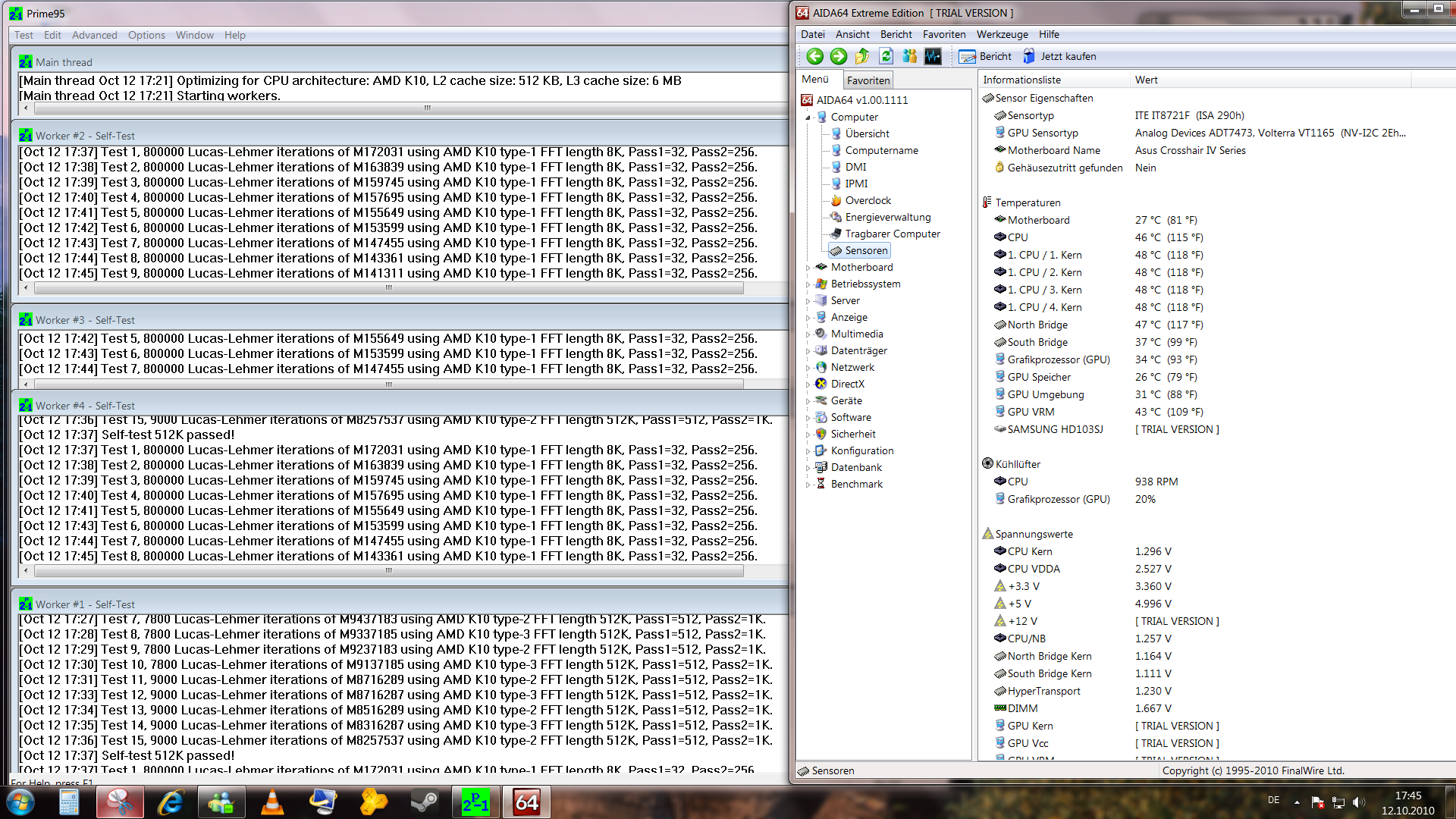
Task: Click the two-people users toolbar icon
Action: click(909, 56)
